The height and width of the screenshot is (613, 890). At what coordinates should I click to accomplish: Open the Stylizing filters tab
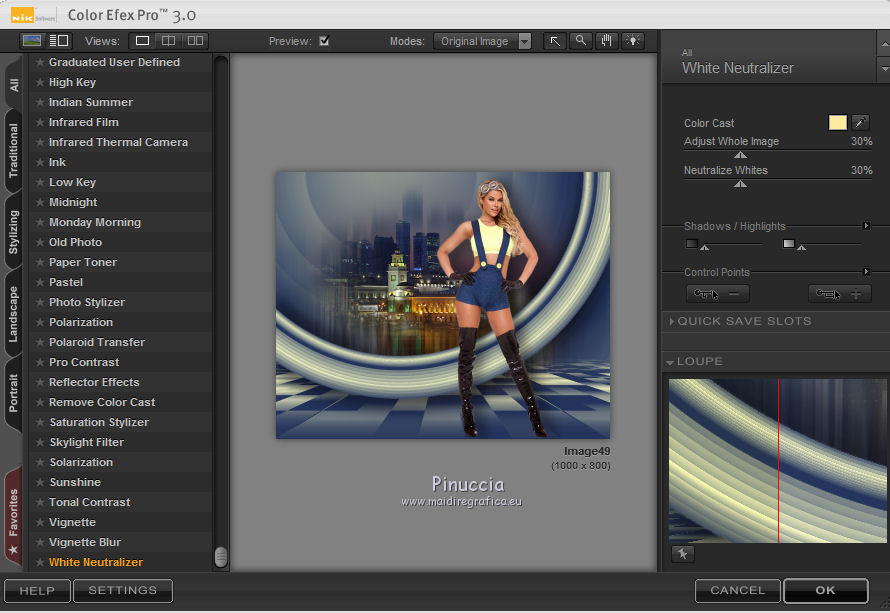(14, 232)
